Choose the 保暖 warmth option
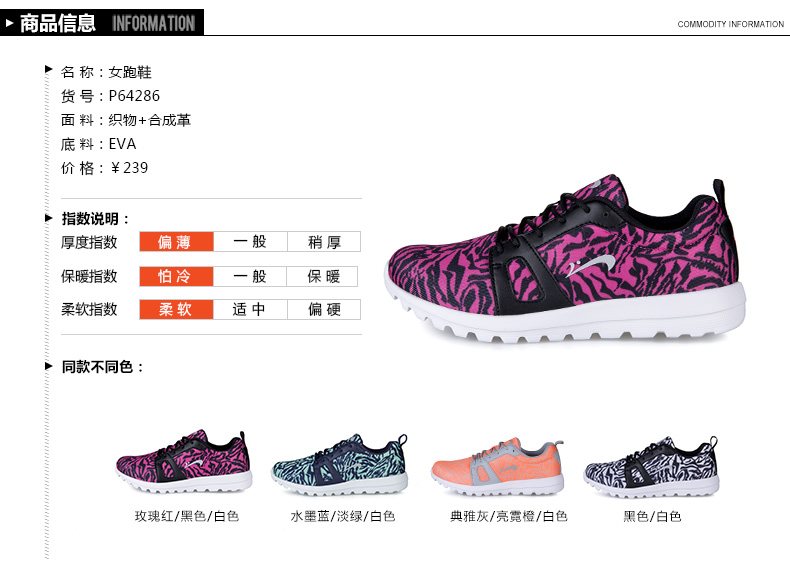The image size is (790, 575). [322, 276]
